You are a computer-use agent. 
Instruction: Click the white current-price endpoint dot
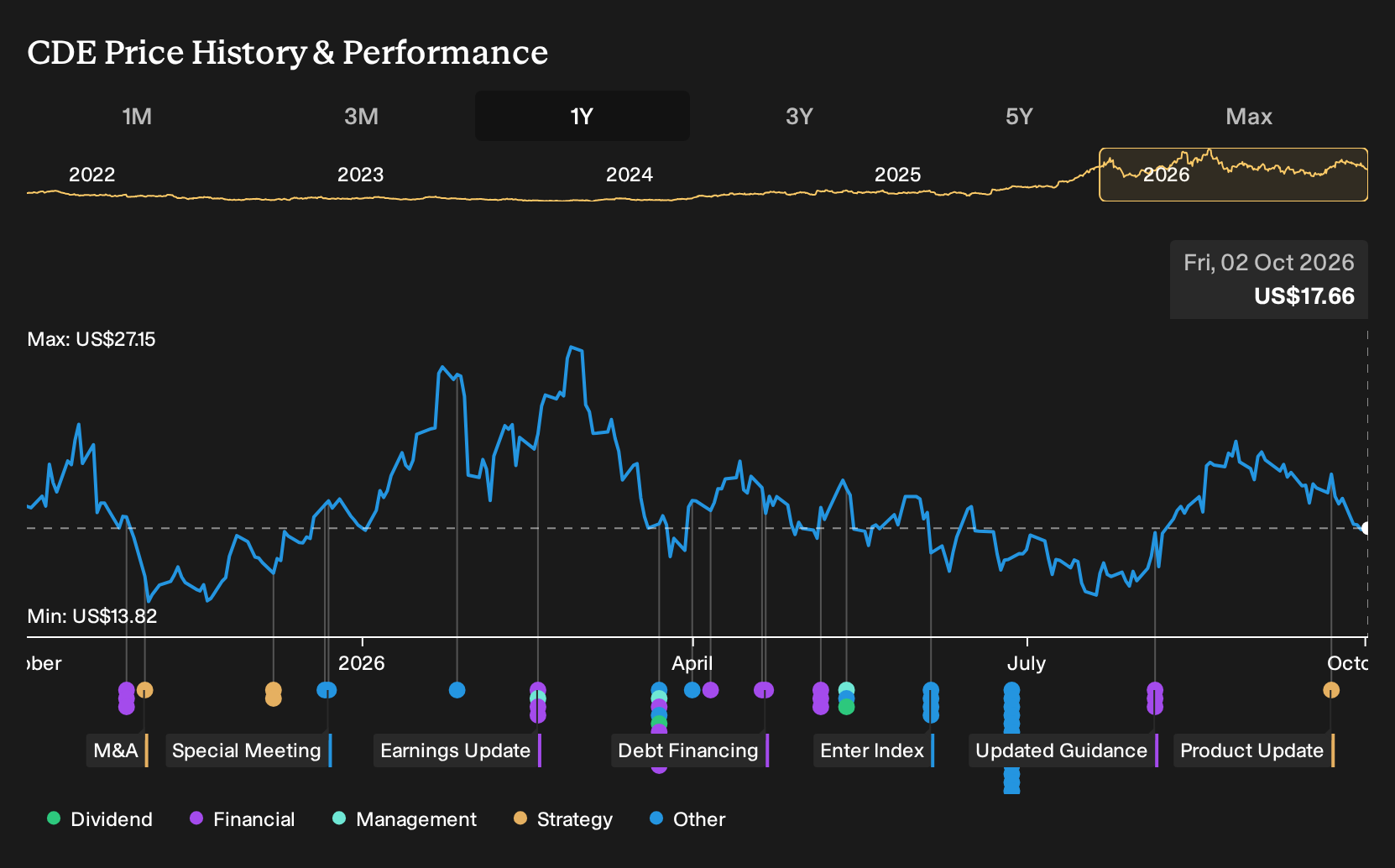point(1366,528)
